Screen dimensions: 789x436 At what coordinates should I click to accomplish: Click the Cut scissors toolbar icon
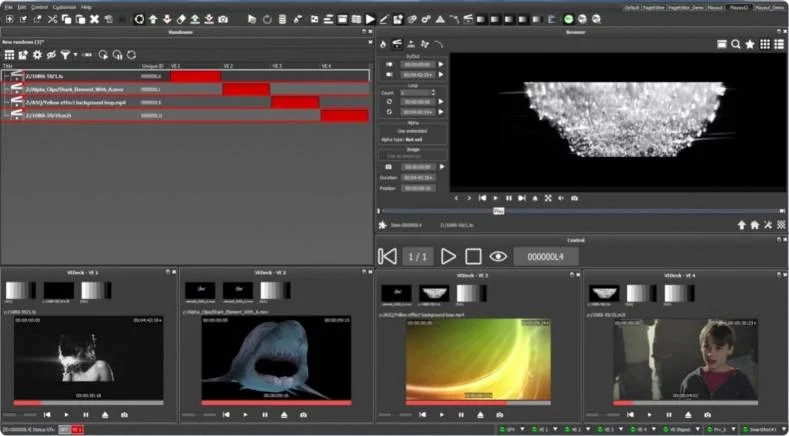pyautogui.click(x=52, y=20)
